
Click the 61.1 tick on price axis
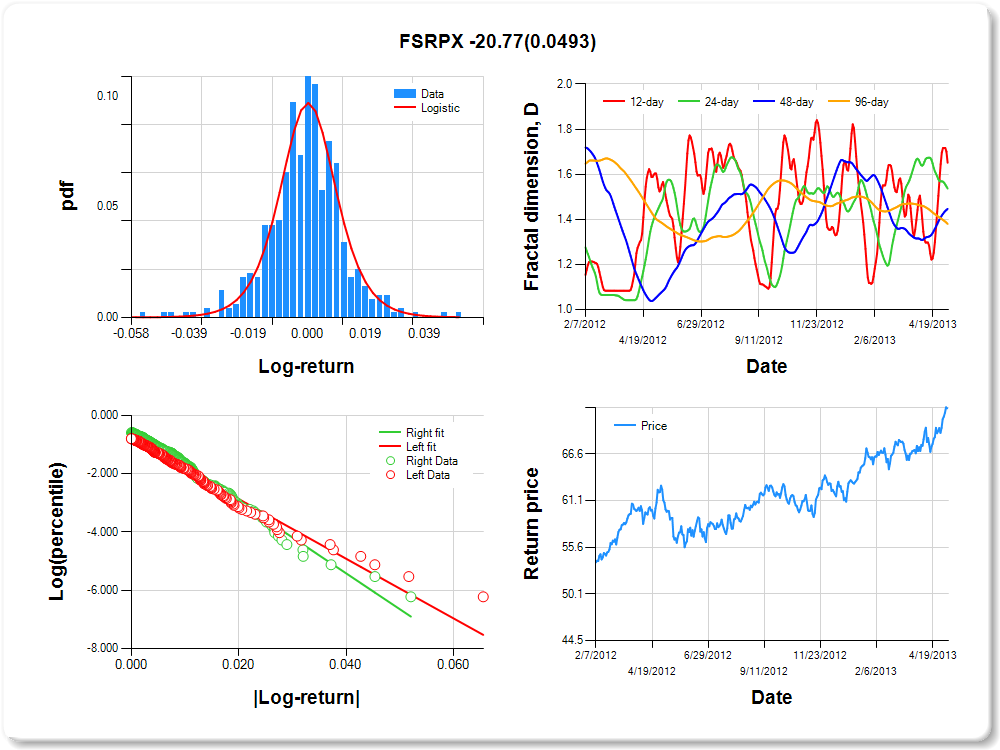pyautogui.click(x=573, y=500)
